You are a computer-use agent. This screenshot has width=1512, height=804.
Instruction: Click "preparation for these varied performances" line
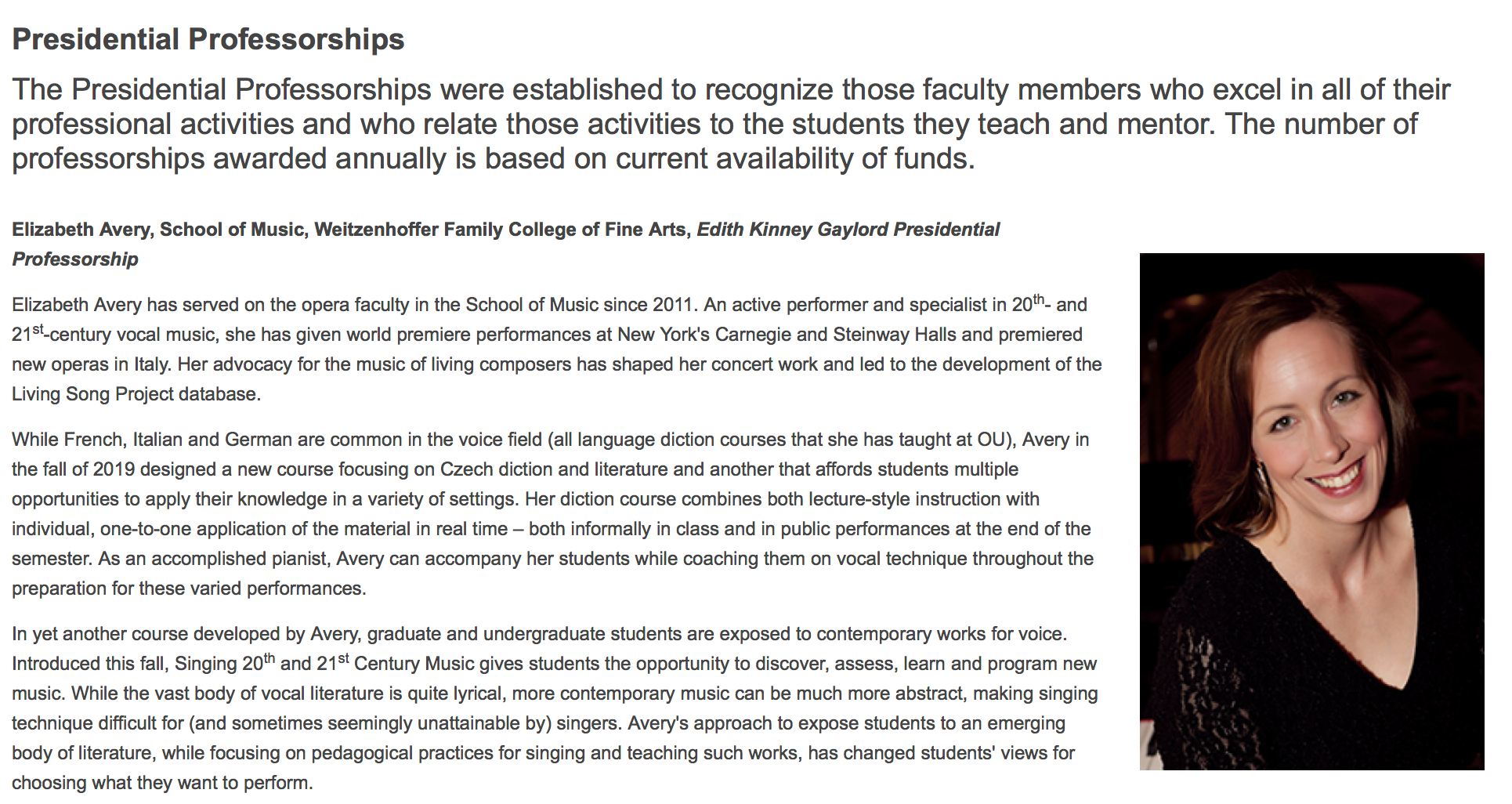[188, 589]
